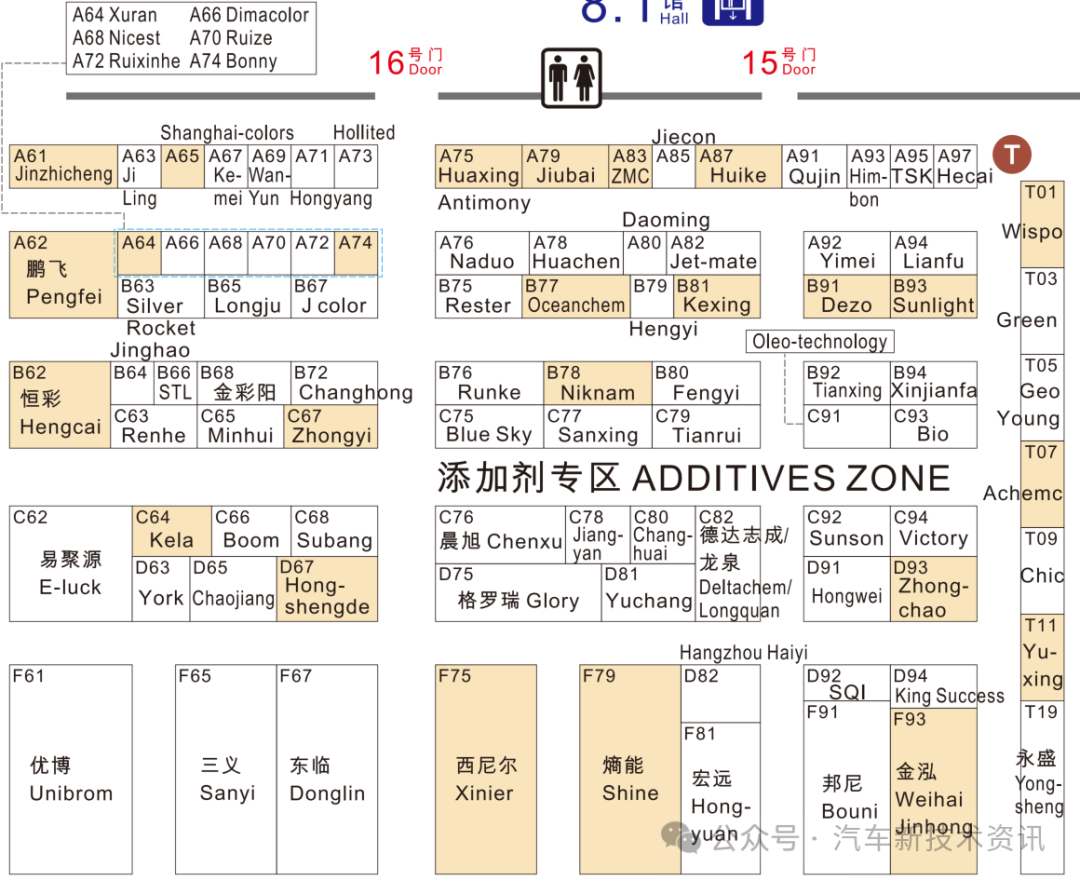Select booth B76 Runke
Image resolution: width=1080 pixels, height=881 pixels.
(490, 383)
